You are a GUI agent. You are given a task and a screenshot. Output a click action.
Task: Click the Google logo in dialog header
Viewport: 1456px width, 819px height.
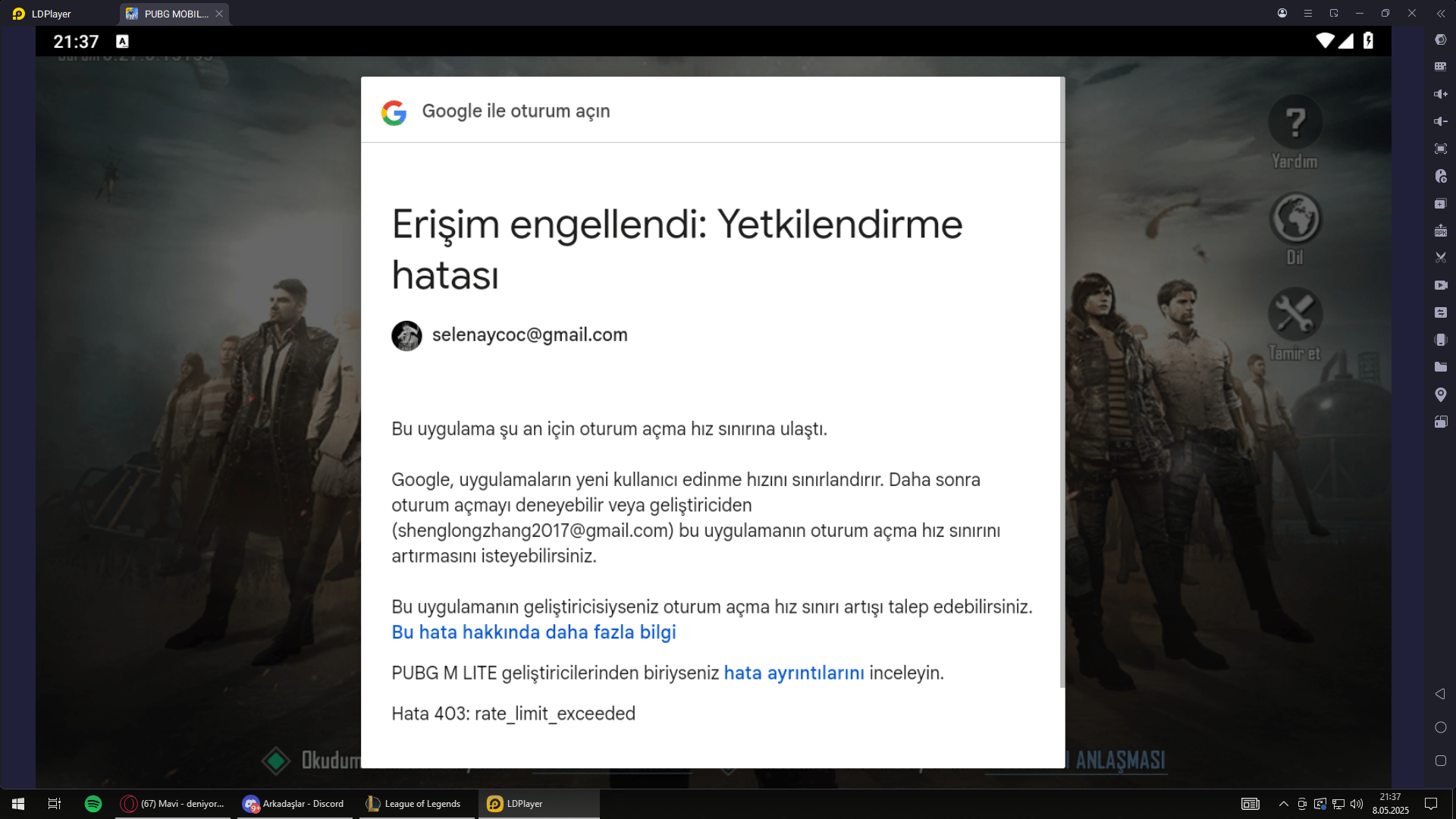pyautogui.click(x=394, y=112)
